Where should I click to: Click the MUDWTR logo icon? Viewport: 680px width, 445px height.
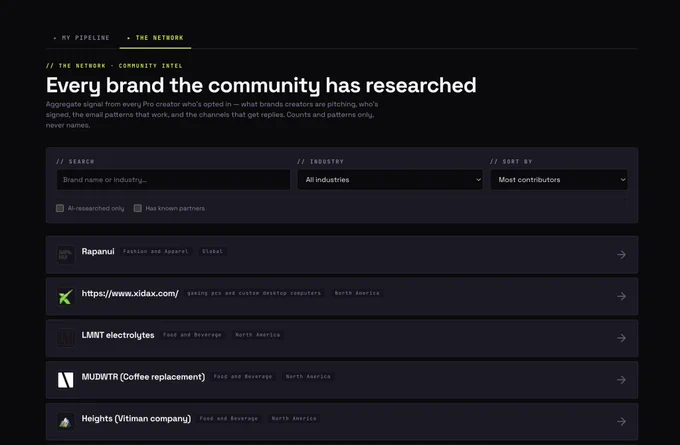(65, 380)
